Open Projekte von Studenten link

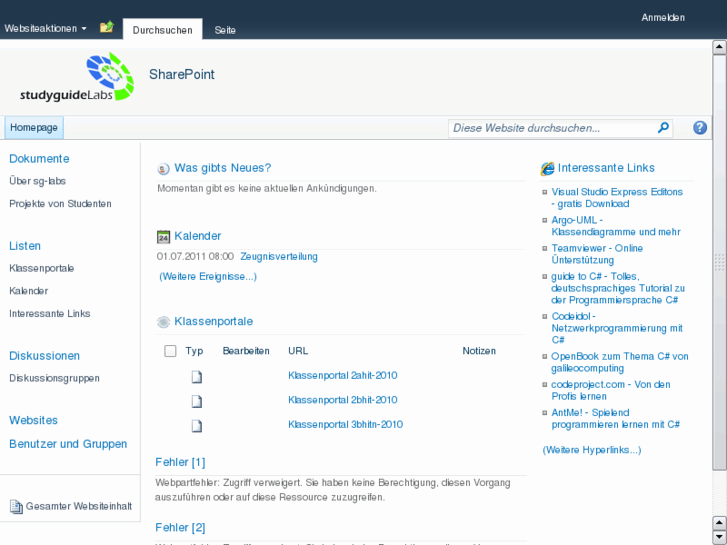point(60,204)
